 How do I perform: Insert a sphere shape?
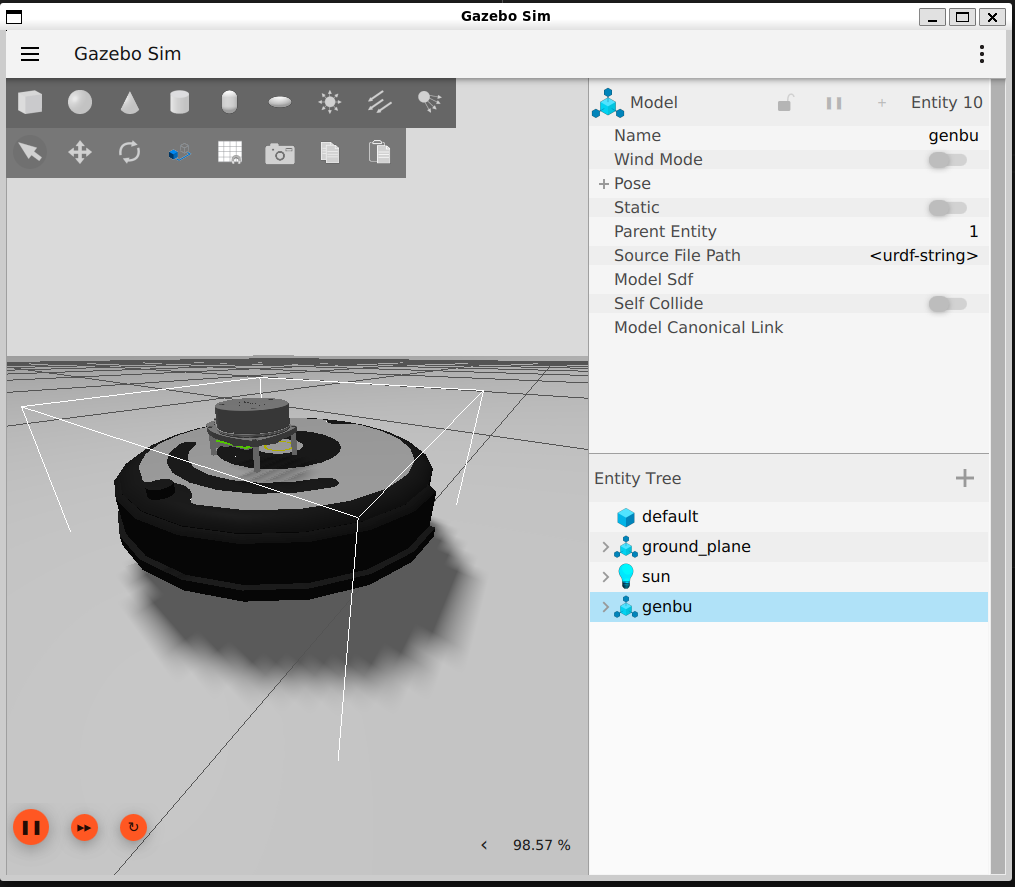point(80,102)
